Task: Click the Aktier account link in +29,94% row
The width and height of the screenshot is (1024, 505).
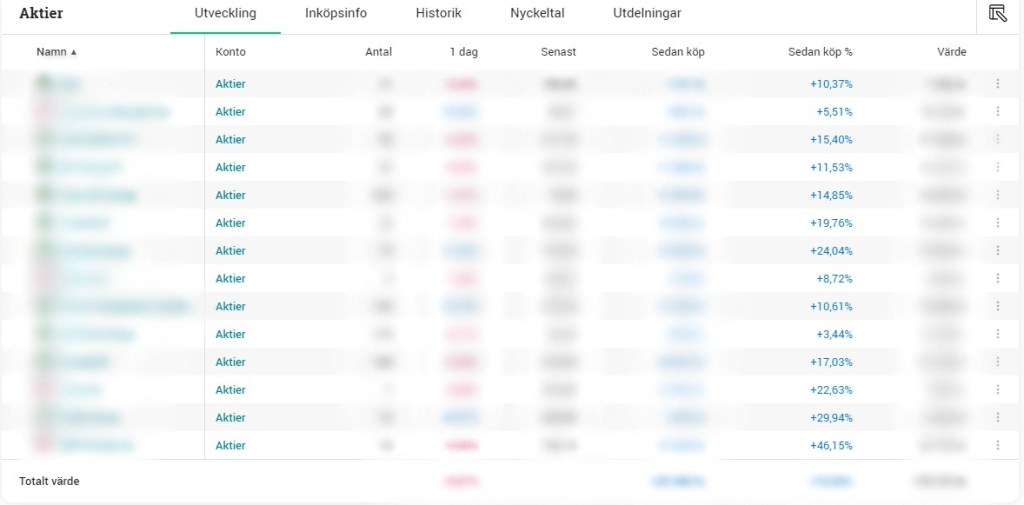Action: 230,418
